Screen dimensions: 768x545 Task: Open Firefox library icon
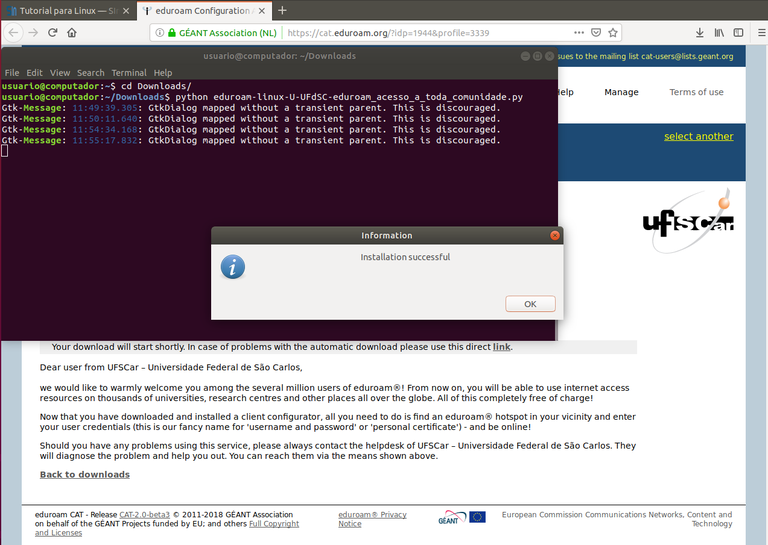tap(719, 33)
